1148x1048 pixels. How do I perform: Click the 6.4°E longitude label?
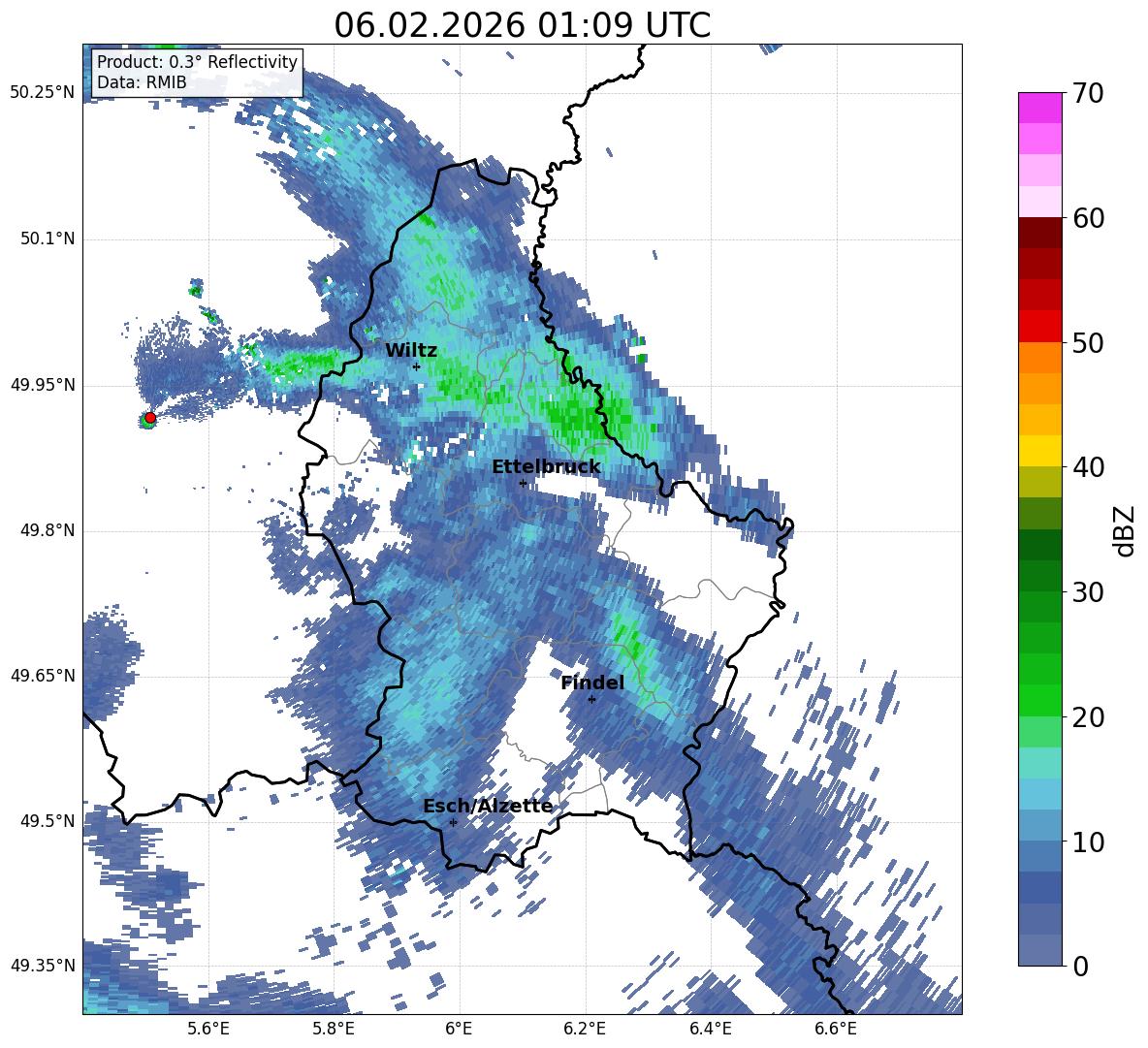[710, 1029]
